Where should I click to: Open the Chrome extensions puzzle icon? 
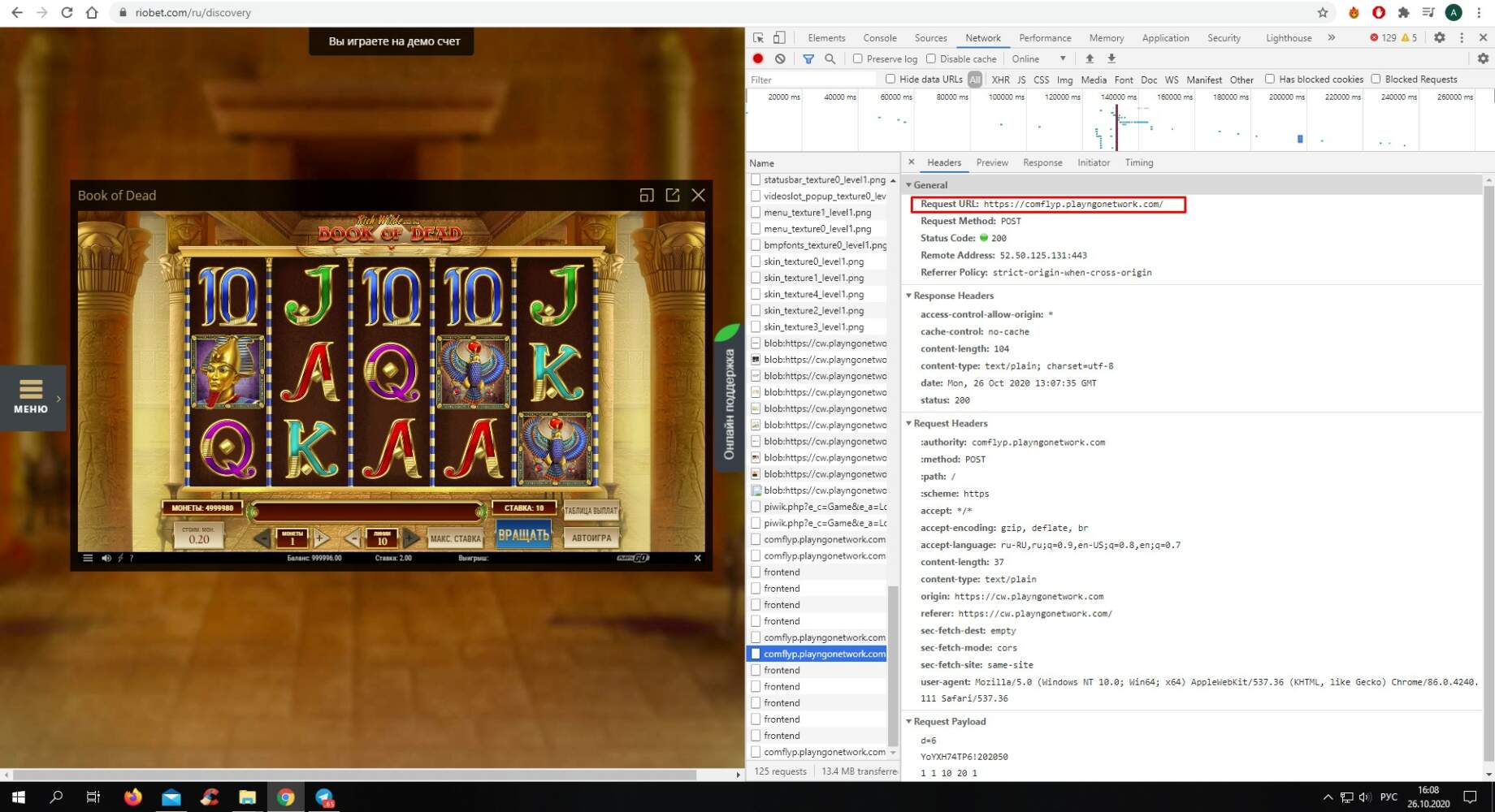pos(1403,12)
